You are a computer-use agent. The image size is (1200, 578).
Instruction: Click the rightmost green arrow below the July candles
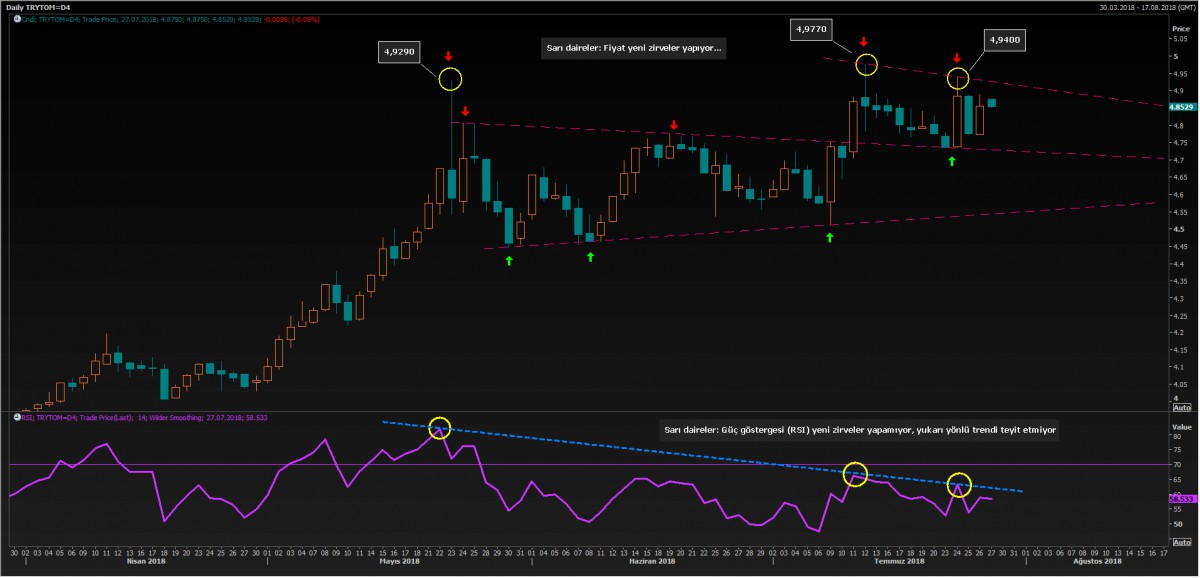[x=952, y=160]
